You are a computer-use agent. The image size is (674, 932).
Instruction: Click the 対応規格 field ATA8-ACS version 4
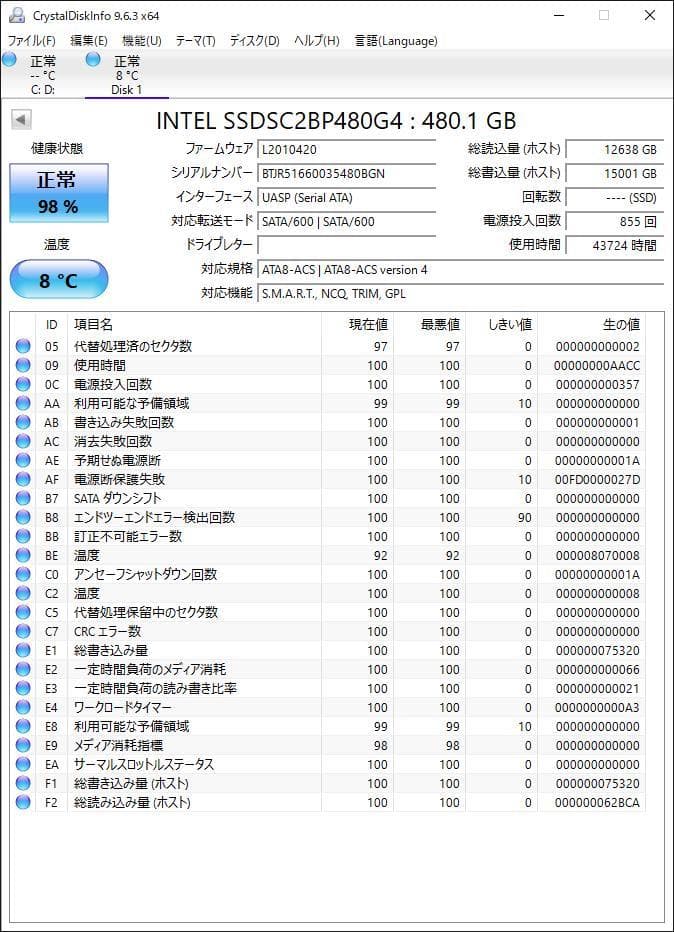pyautogui.click(x=461, y=270)
